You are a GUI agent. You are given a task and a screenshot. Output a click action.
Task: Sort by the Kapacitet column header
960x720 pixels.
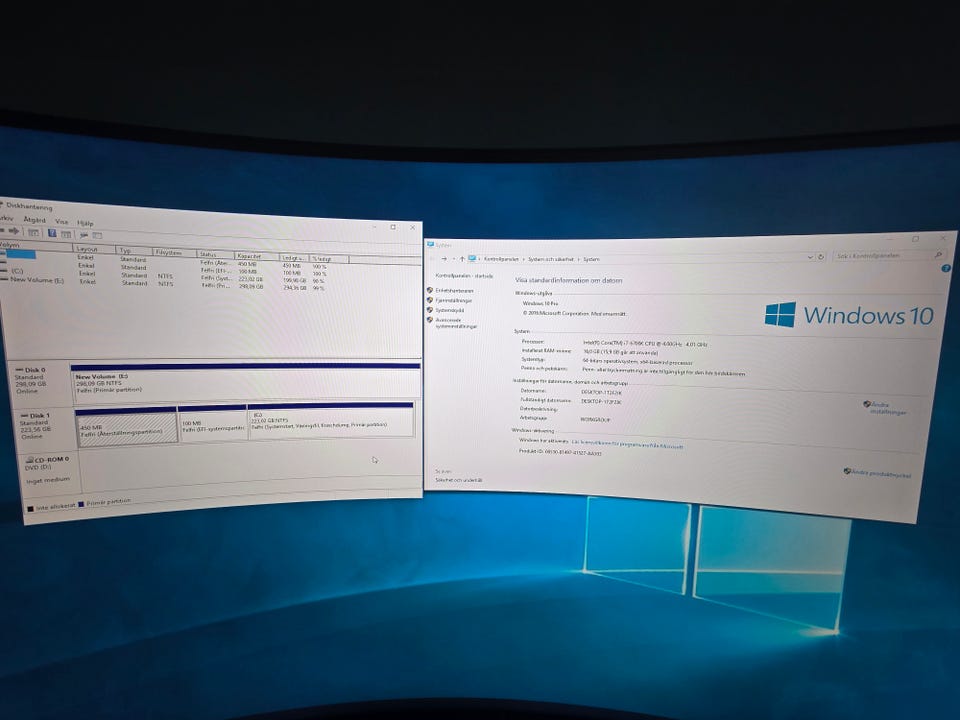(x=257, y=256)
